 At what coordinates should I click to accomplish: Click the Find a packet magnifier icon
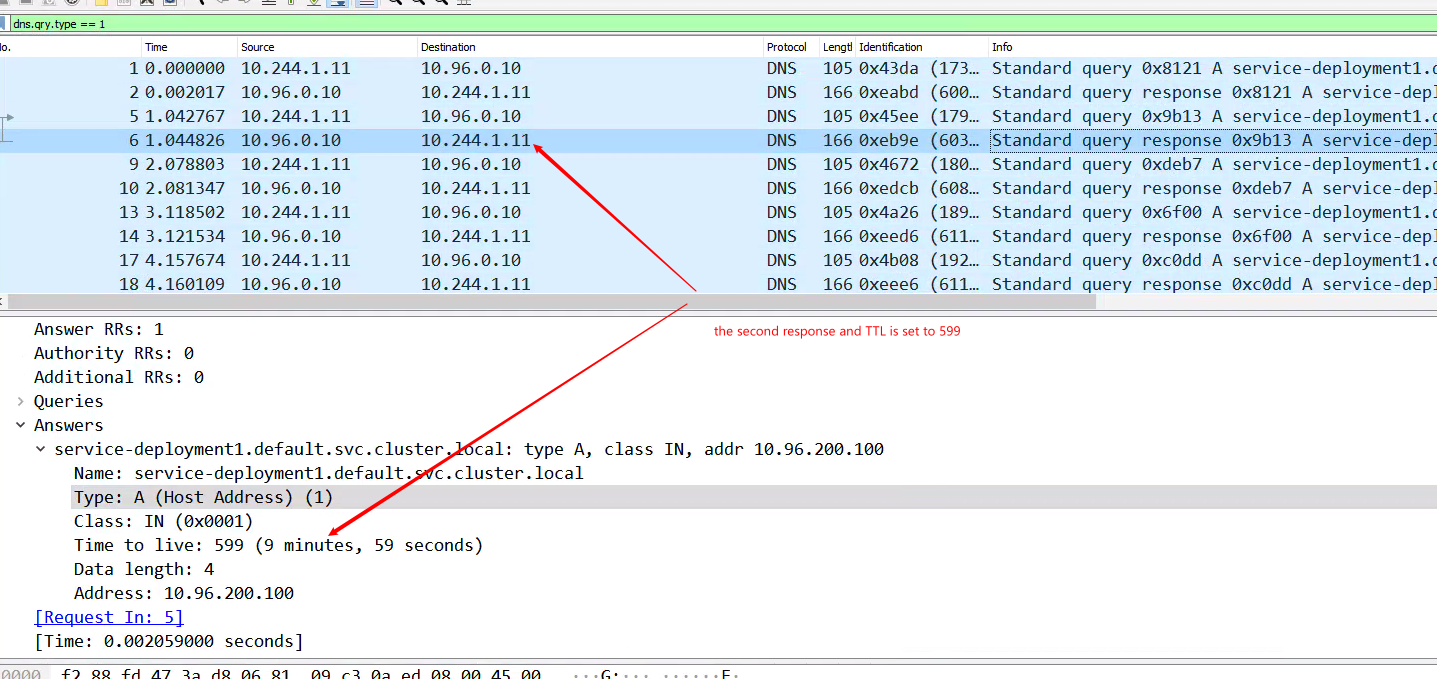click(x=203, y=5)
